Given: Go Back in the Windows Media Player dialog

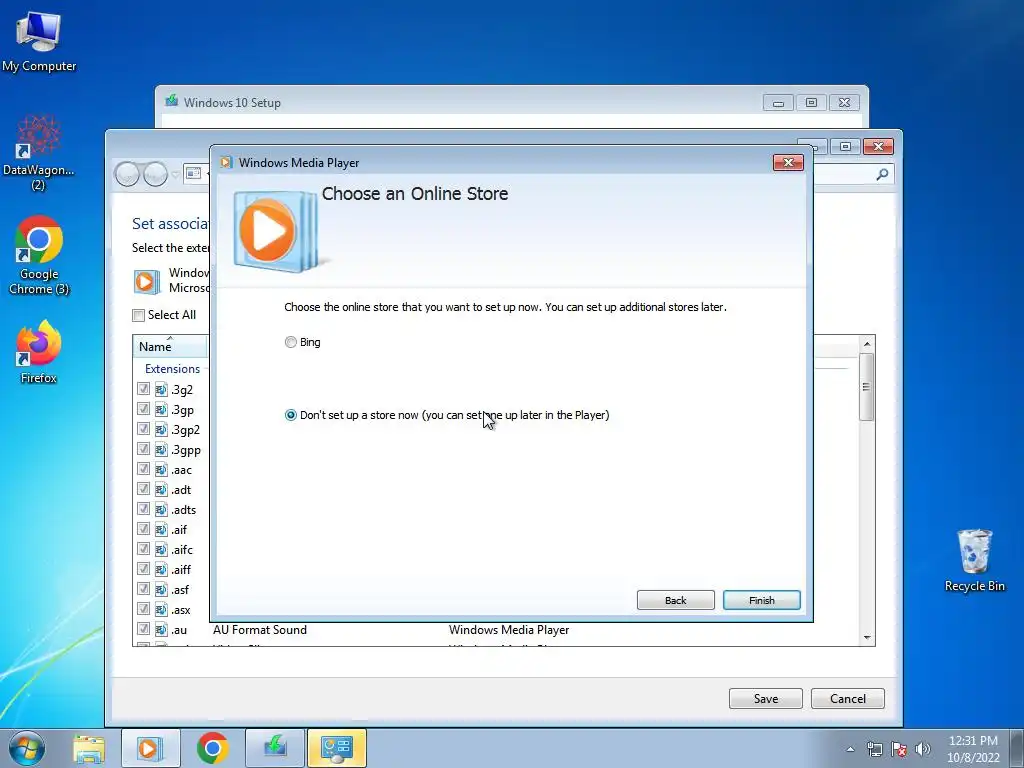Looking at the screenshot, I should tap(675, 600).
